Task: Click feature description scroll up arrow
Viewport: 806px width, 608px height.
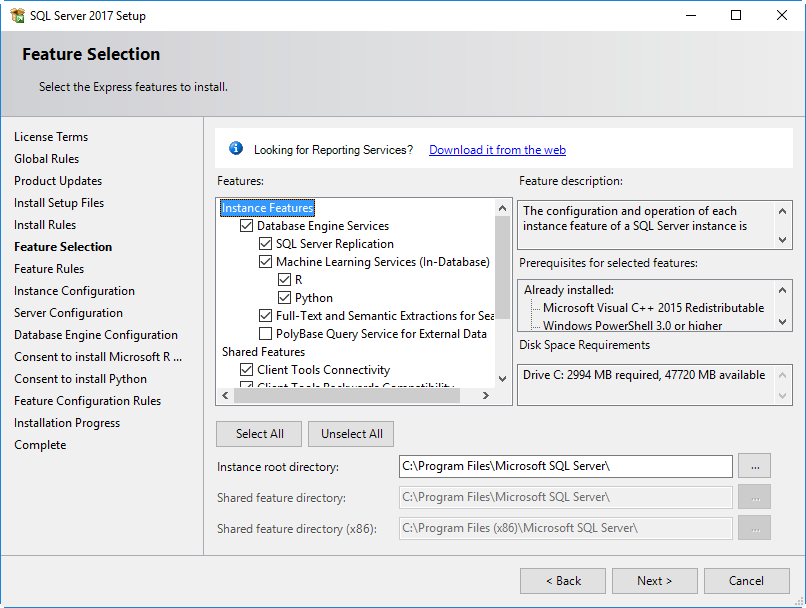Action: [x=782, y=211]
